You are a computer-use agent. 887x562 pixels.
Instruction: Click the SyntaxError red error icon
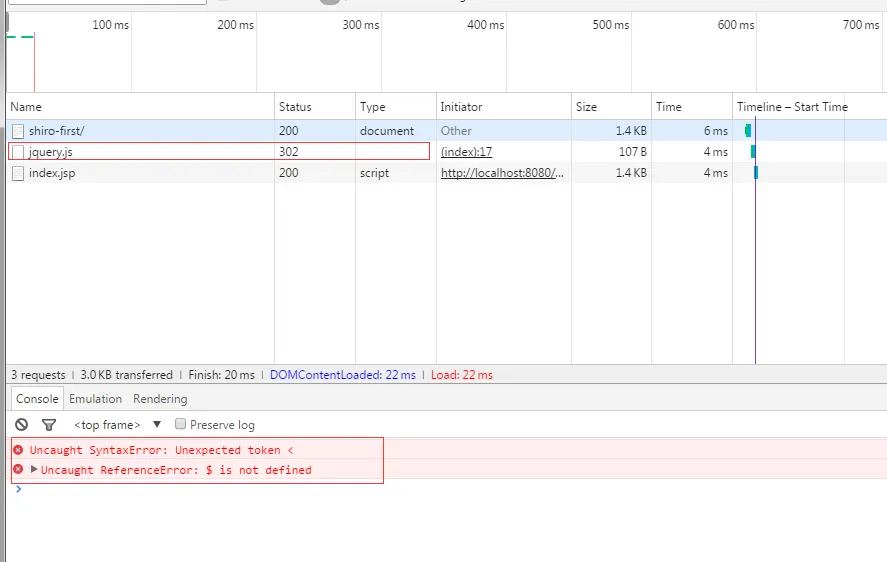pos(18,450)
